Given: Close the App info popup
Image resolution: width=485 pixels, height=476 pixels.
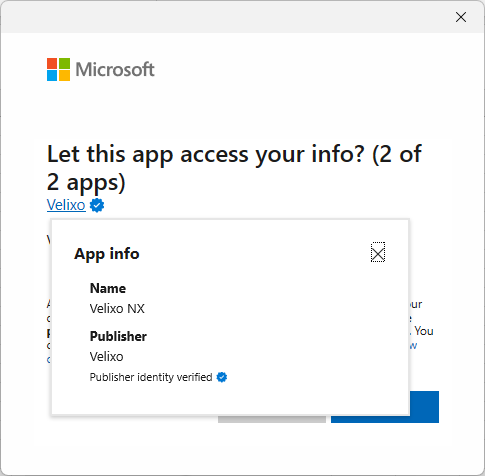Looking at the screenshot, I should coord(378,252).
